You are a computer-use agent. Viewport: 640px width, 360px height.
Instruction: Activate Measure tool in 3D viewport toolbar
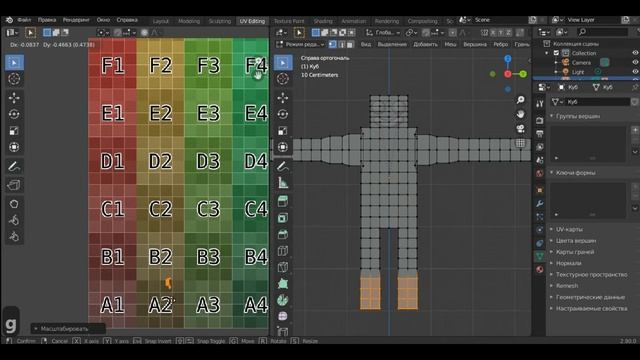point(283,182)
